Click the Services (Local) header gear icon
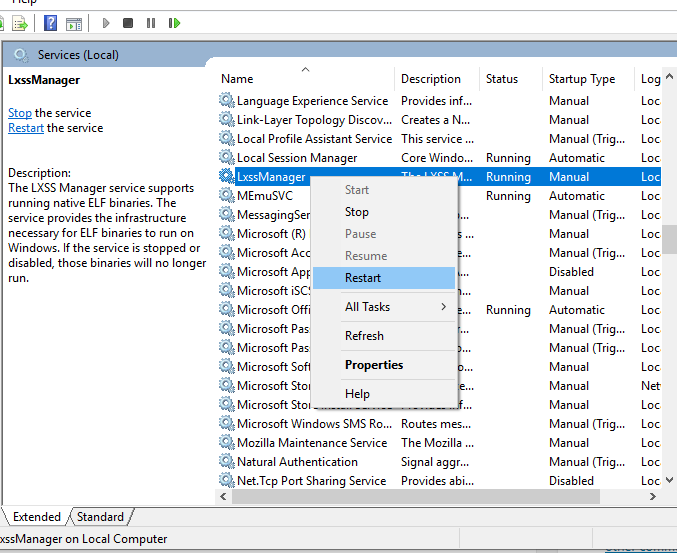Screen dimensions: 677x553 point(21,55)
